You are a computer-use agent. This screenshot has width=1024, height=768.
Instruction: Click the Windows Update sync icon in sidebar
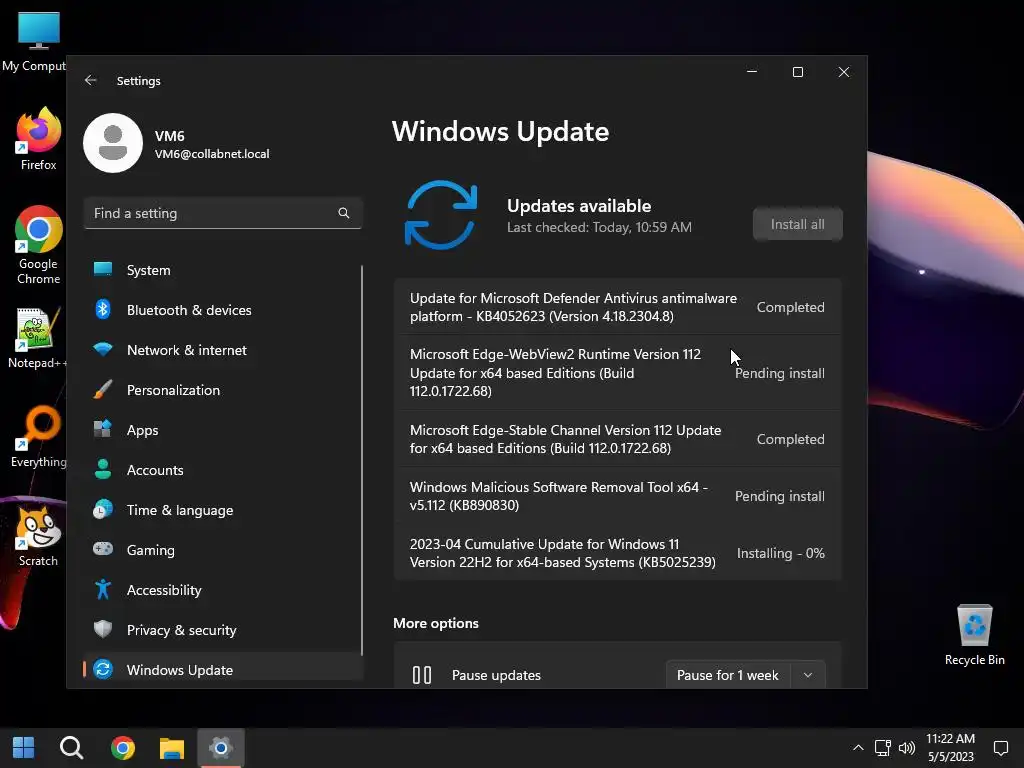[103, 669]
